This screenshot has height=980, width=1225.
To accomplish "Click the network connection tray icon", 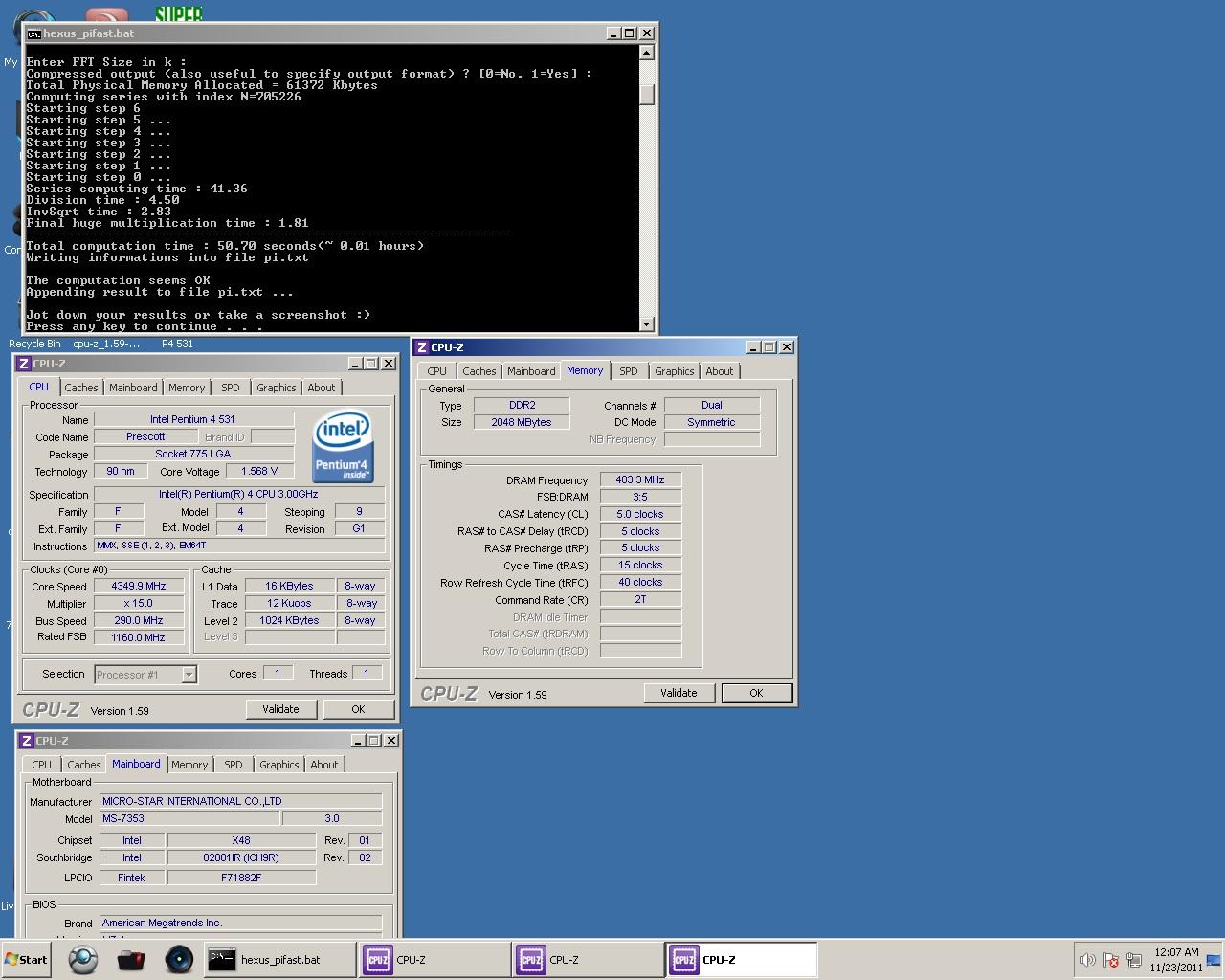I will (1134, 960).
